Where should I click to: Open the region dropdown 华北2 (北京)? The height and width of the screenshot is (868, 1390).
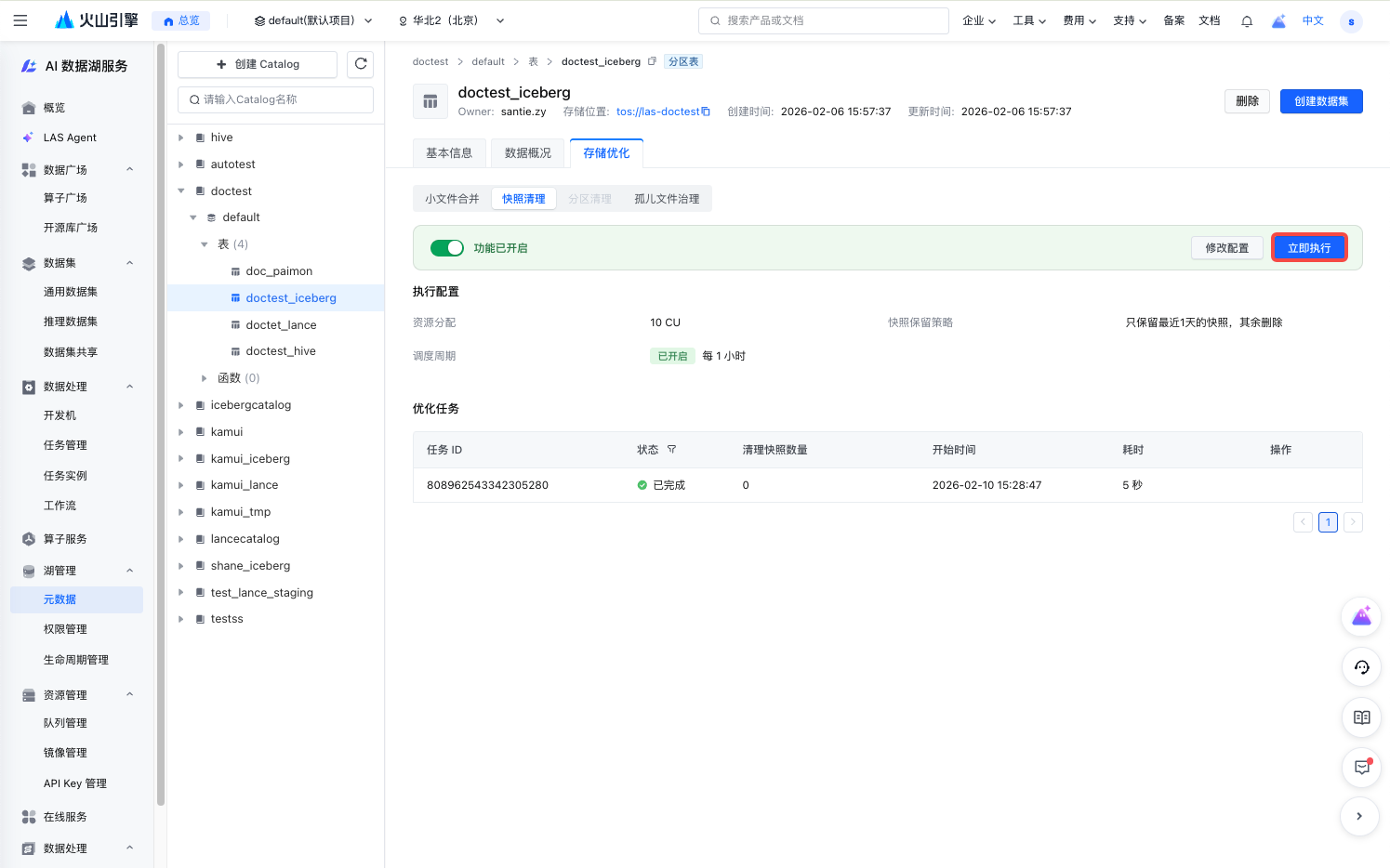(x=451, y=20)
